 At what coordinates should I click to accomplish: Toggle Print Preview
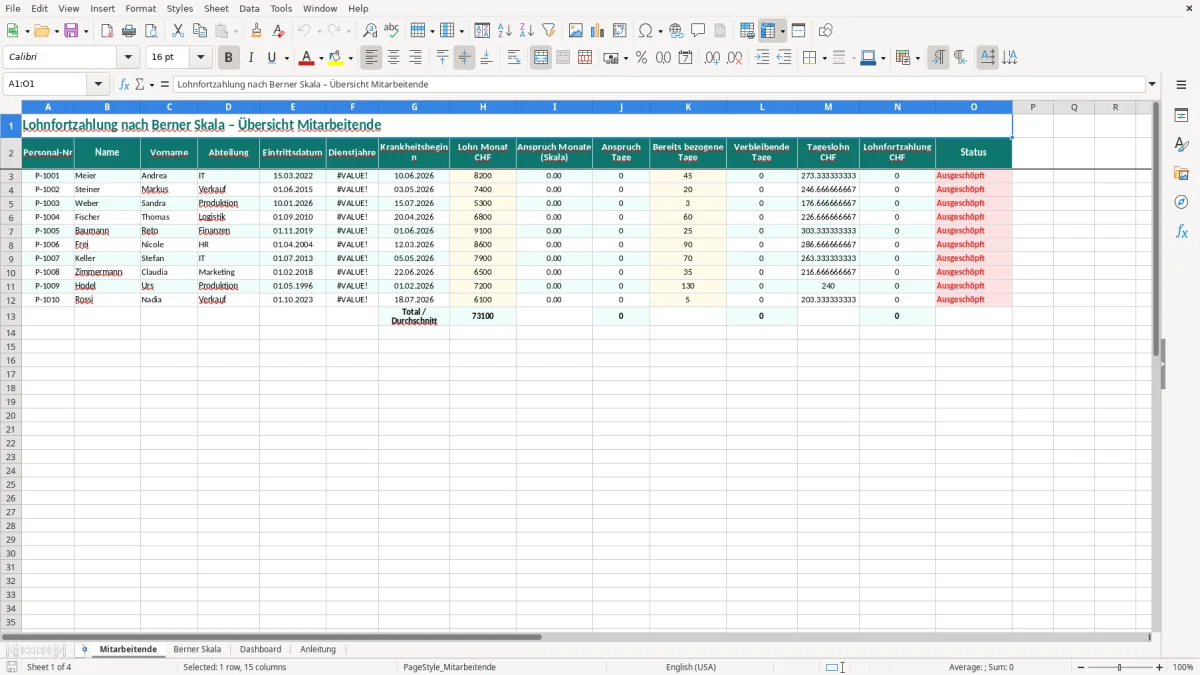[x=151, y=31]
